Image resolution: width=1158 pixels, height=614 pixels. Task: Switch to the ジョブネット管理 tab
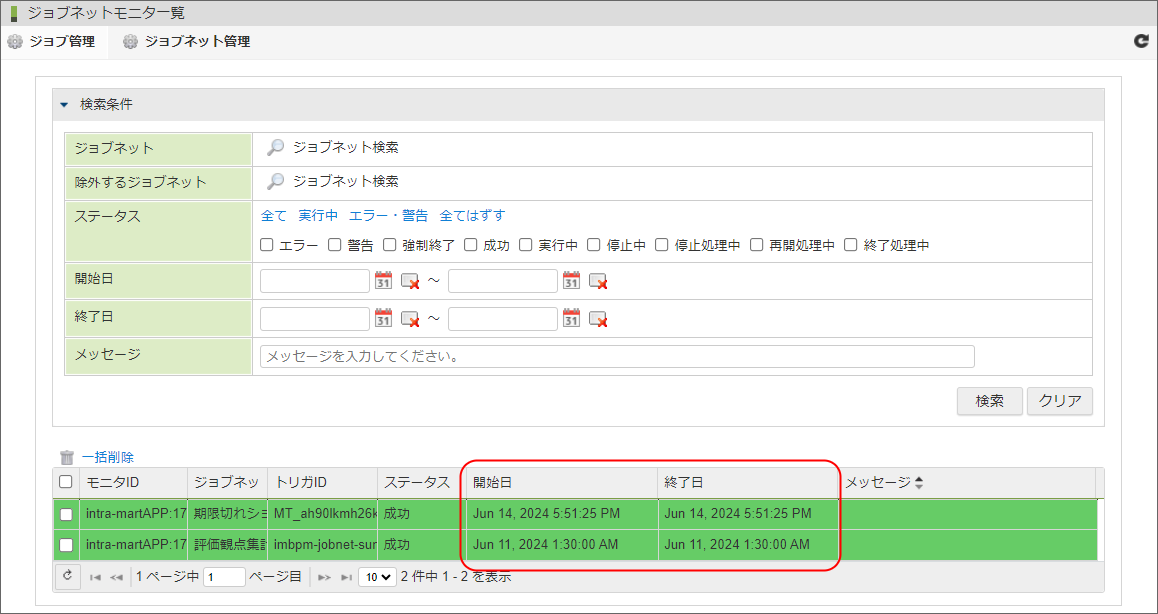(x=192, y=42)
